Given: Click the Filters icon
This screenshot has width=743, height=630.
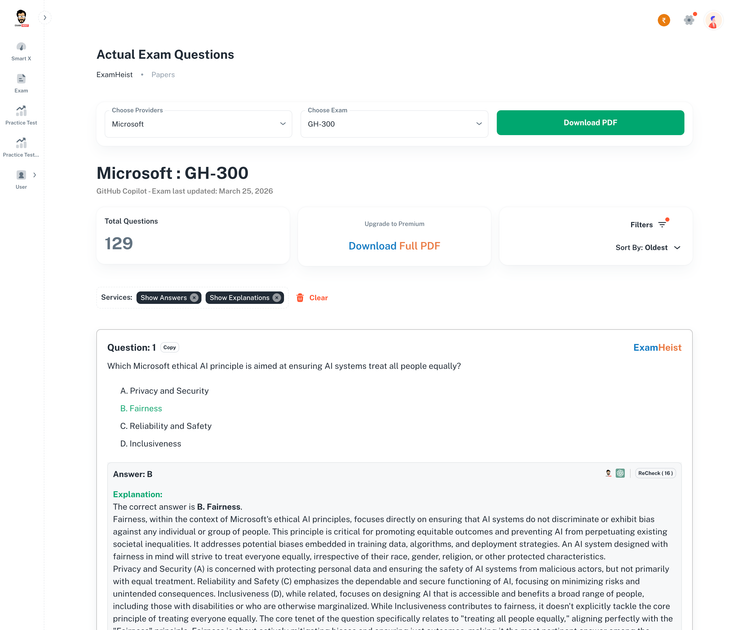Looking at the screenshot, I should click(x=662, y=225).
